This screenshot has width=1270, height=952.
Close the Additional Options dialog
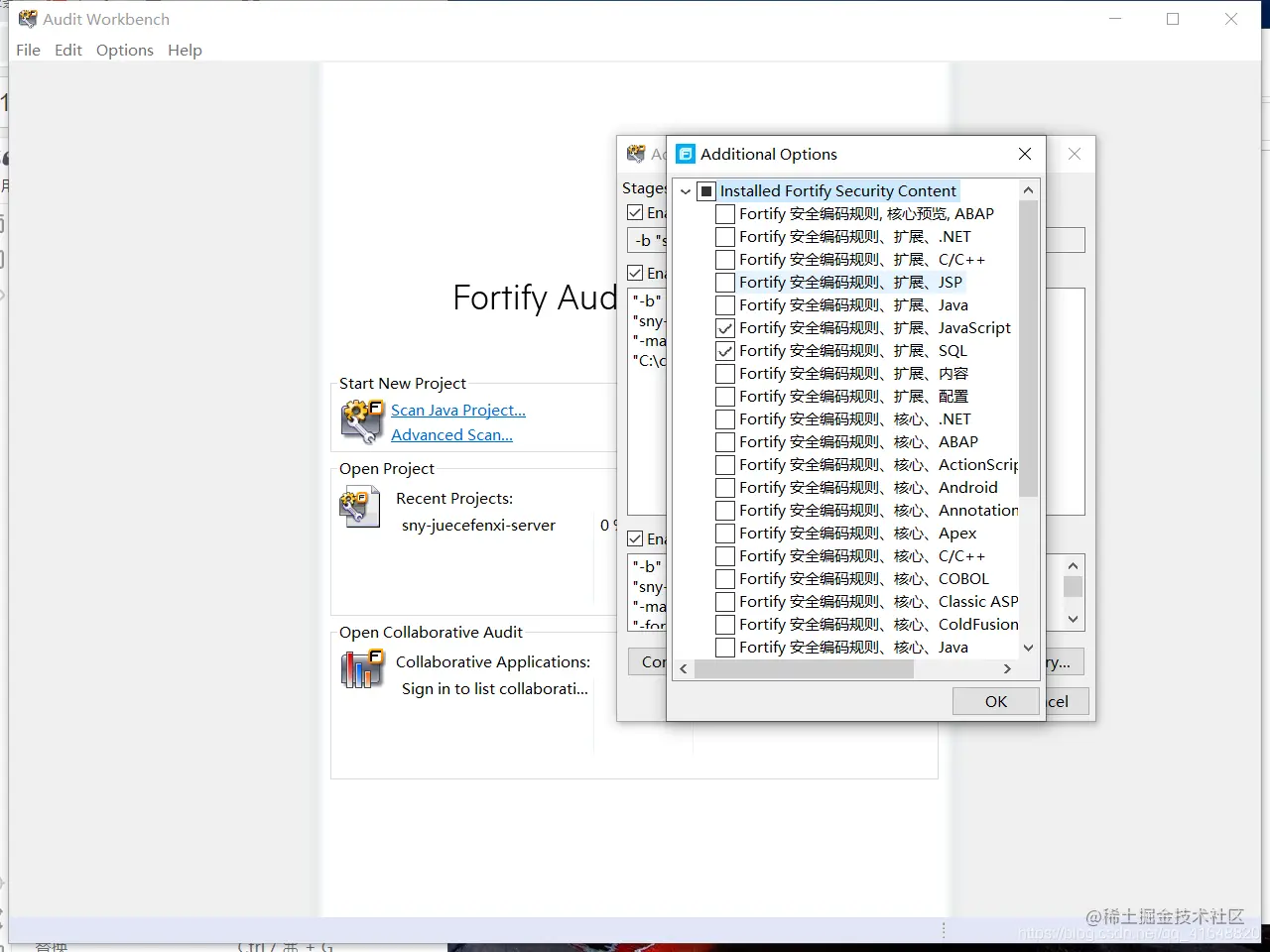[1025, 154]
